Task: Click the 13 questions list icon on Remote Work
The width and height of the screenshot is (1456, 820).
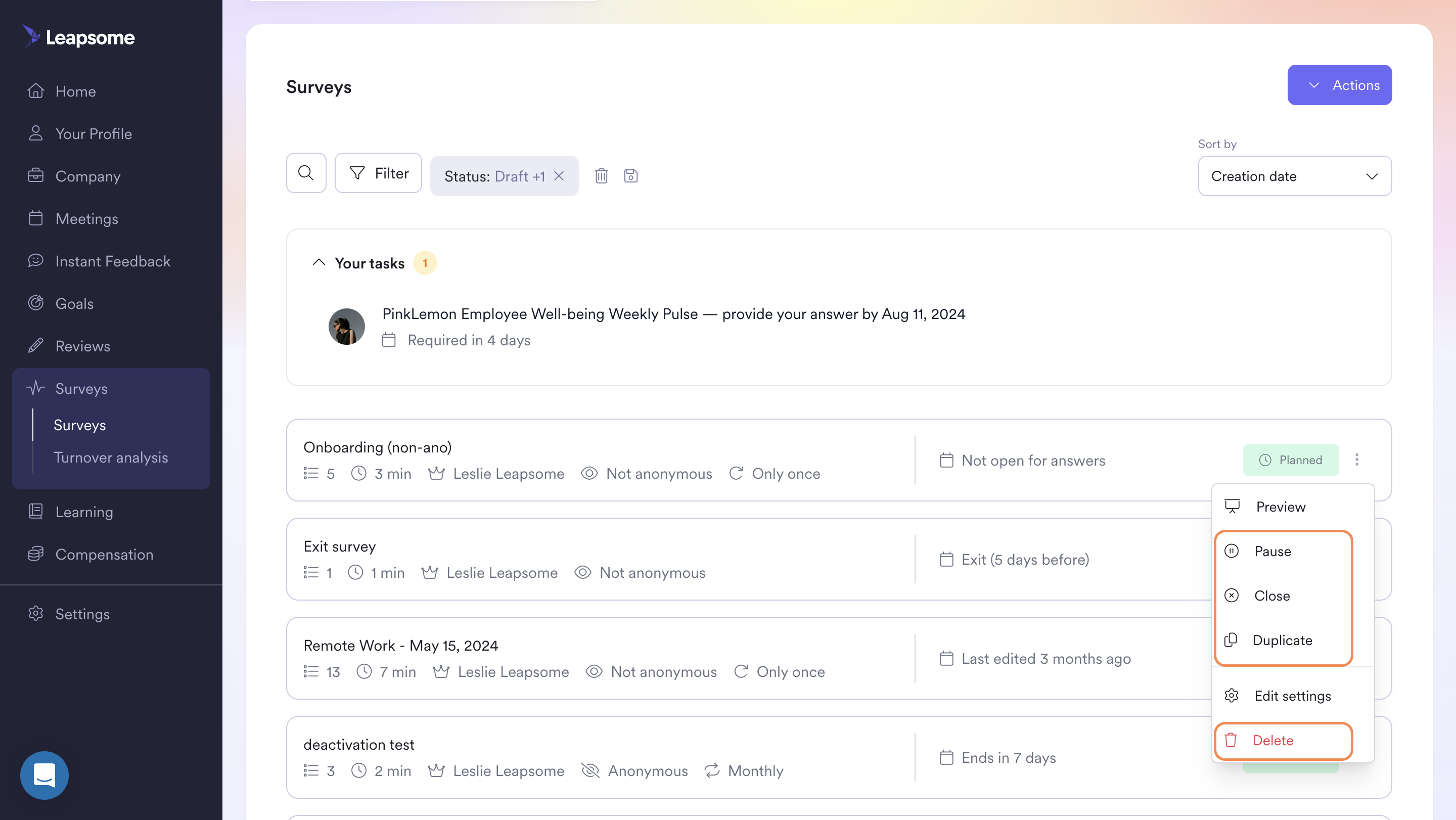Action: coord(310,671)
